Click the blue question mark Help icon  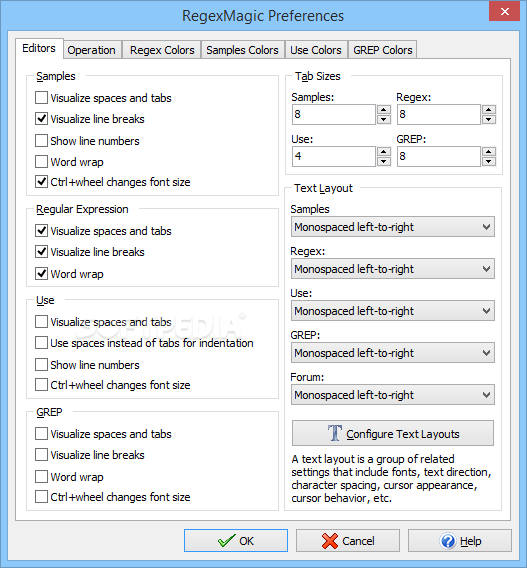click(x=448, y=541)
